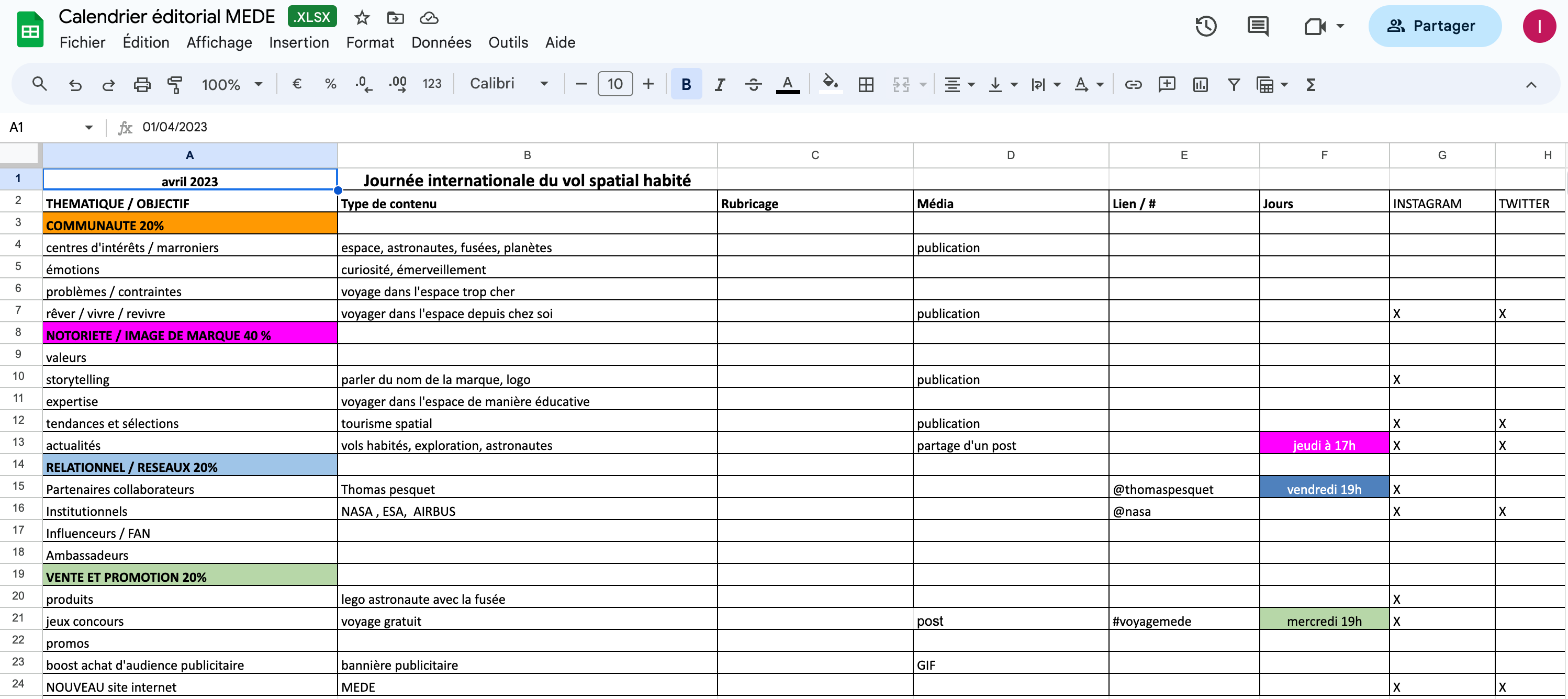
Task: Open the Calibri font dropdown
Action: [509, 84]
